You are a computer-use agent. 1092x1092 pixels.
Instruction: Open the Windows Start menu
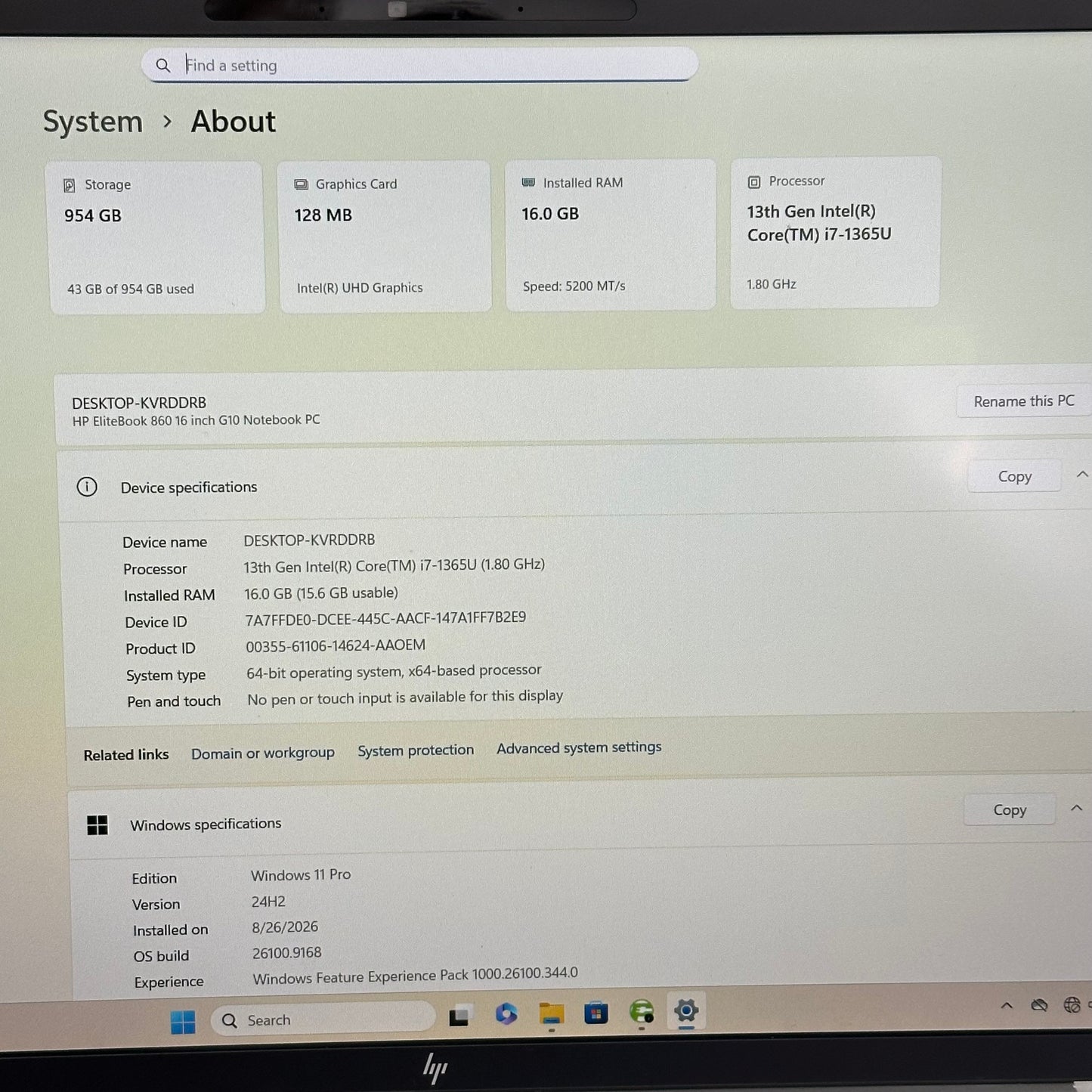(x=183, y=1022)
